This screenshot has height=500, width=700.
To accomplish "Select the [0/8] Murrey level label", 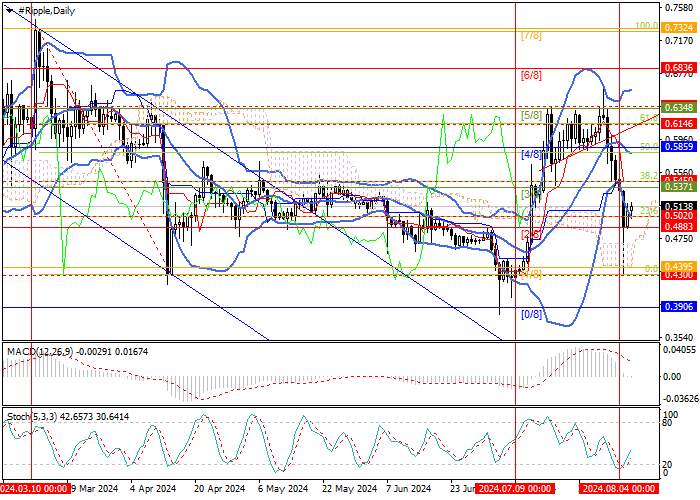I will 531,314.
